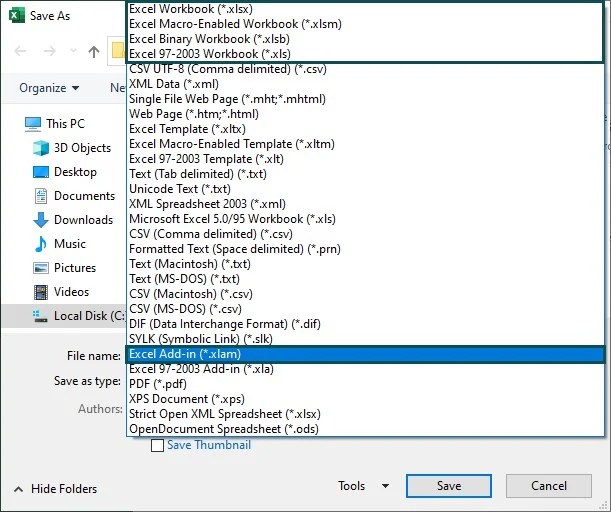Select XML Spreadsheet 2003 (*.xml)
This screenshot has width=611, height=512.
pos(366,204)
